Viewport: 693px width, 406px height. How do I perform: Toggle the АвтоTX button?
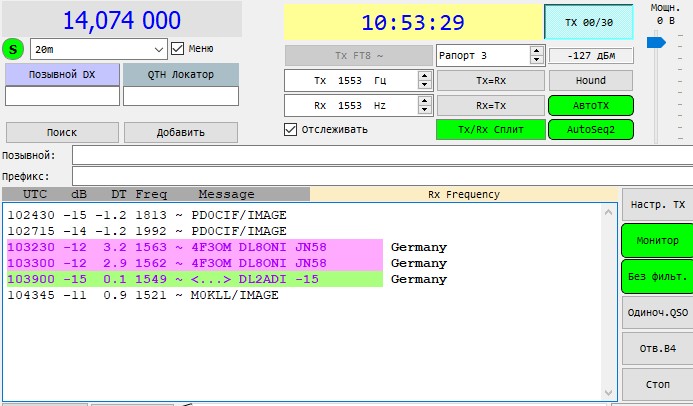(x=590, y=105)
